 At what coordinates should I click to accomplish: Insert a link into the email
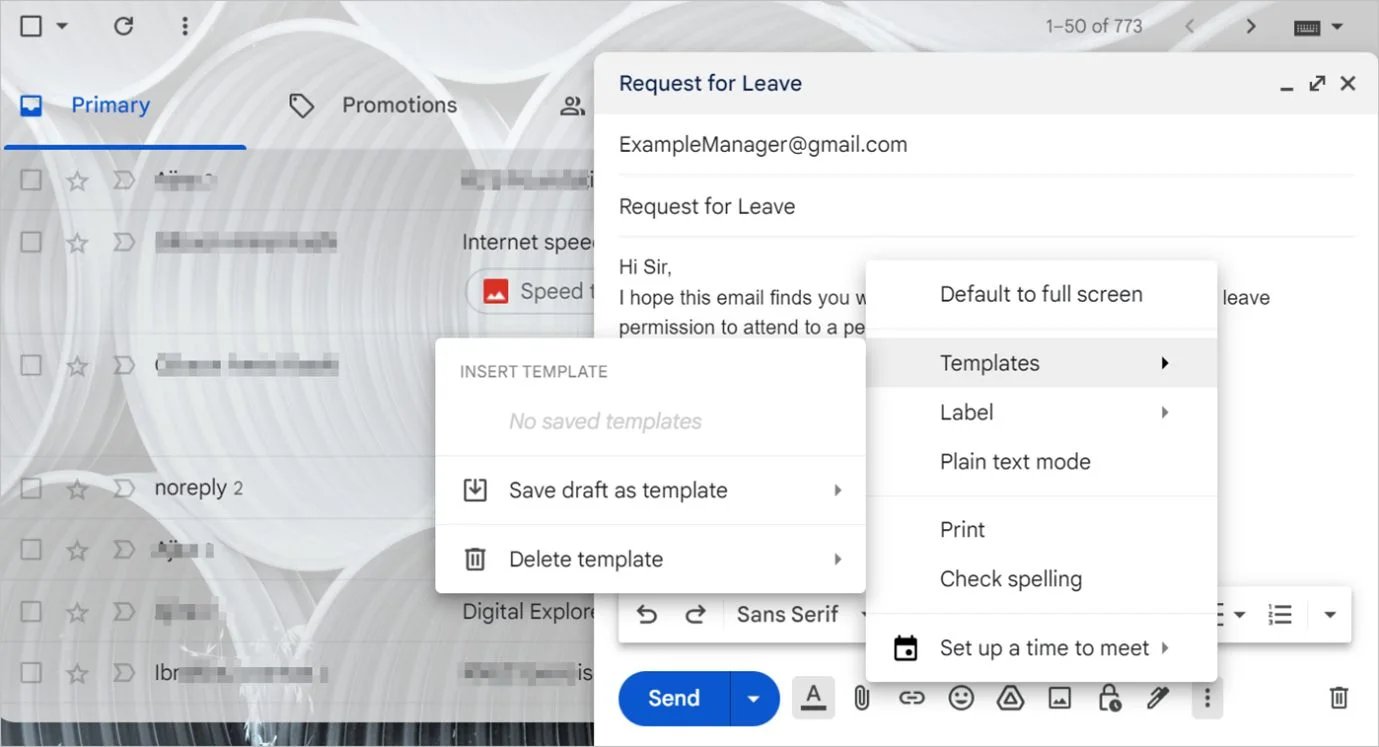(x=911, y=697)
